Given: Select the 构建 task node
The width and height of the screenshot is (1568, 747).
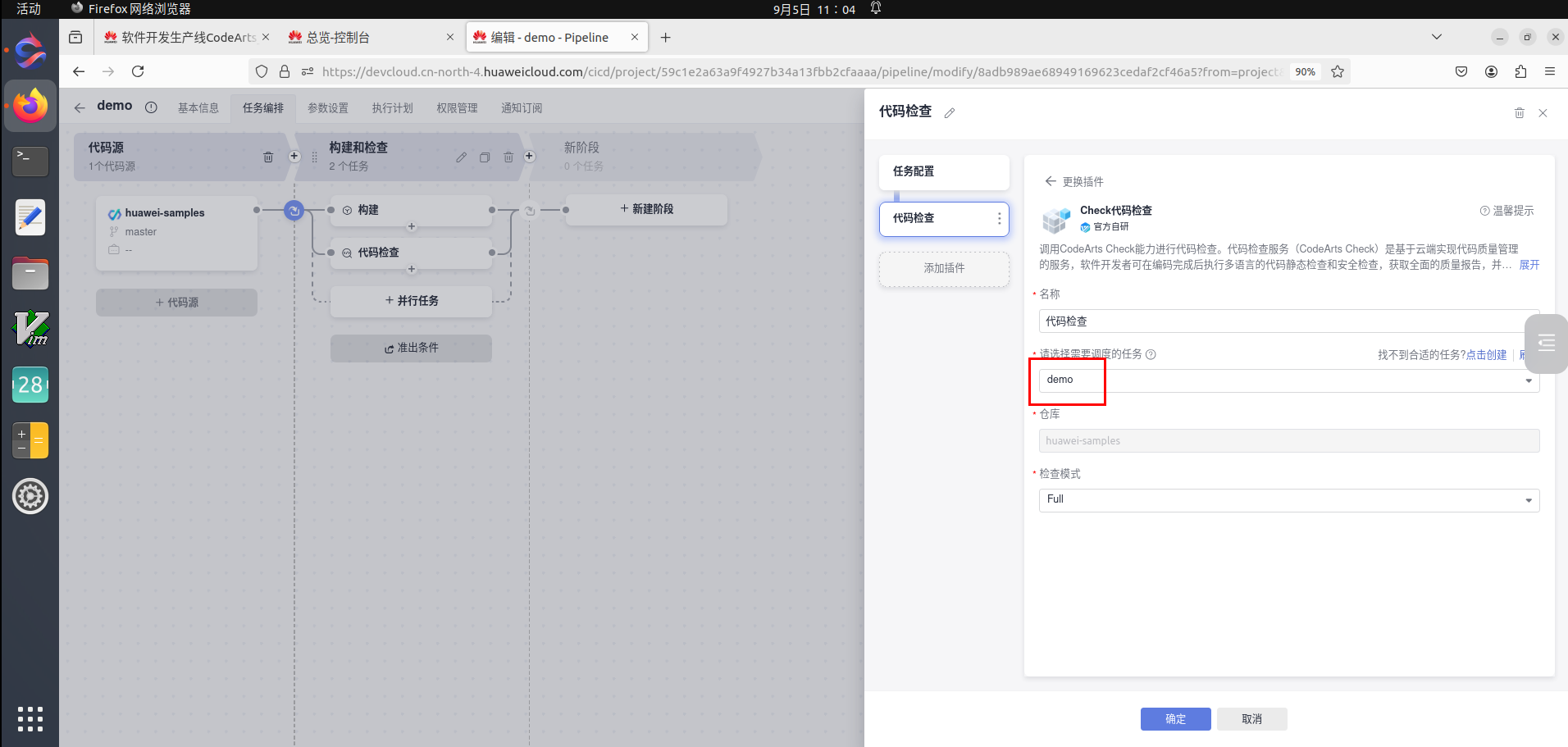Looking at the screenshot, I should [x=412, y=211].
